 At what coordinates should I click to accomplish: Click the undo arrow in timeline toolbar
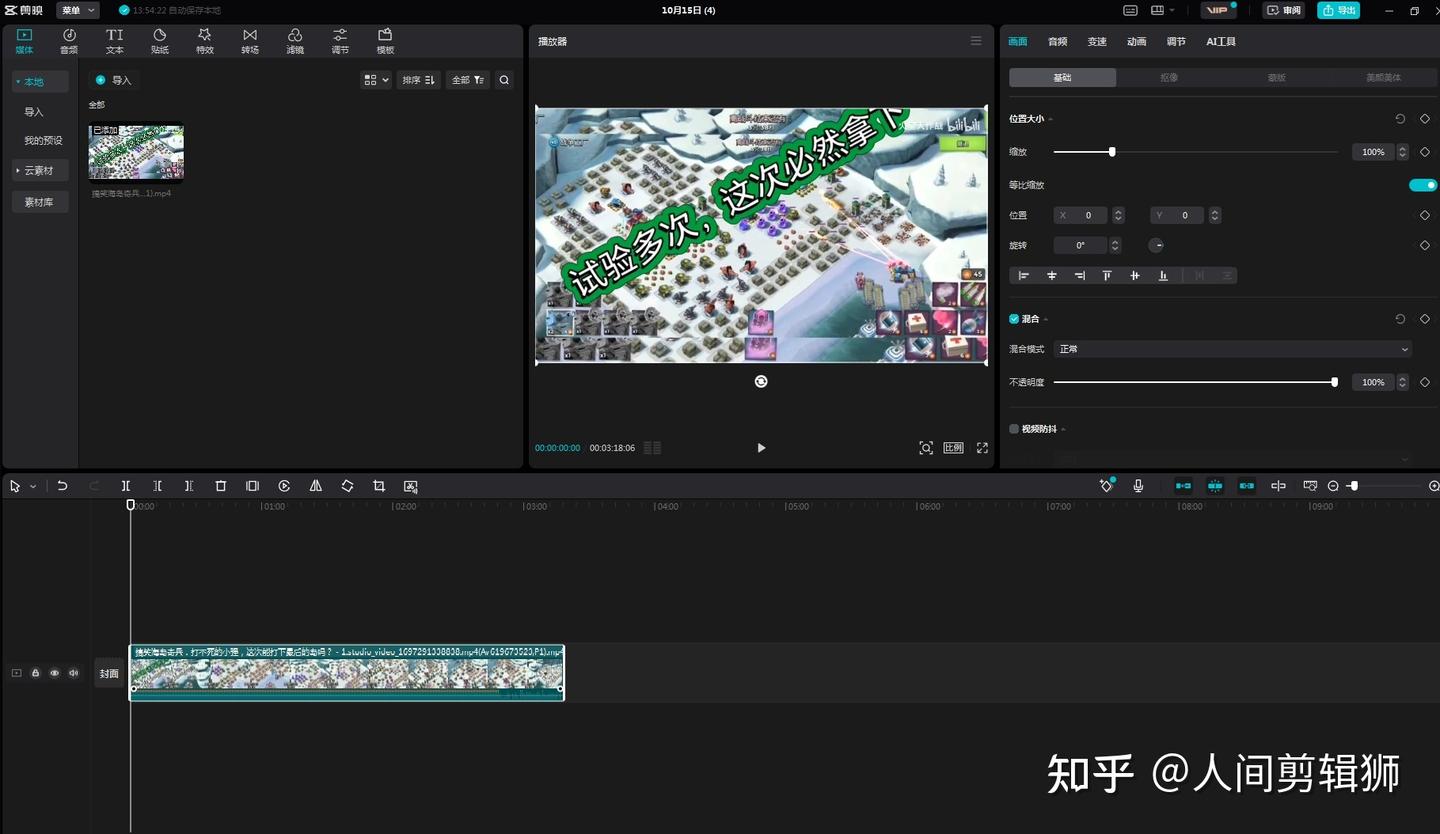[x=62, y=486]
